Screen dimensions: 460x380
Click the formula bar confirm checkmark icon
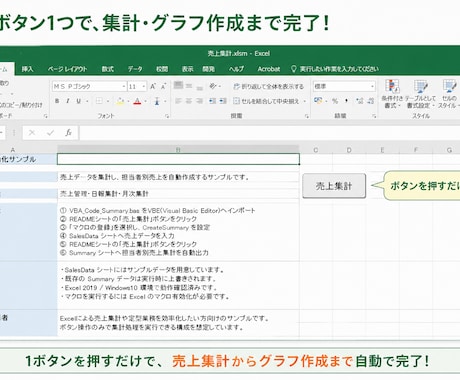click(x=50, y=133)
